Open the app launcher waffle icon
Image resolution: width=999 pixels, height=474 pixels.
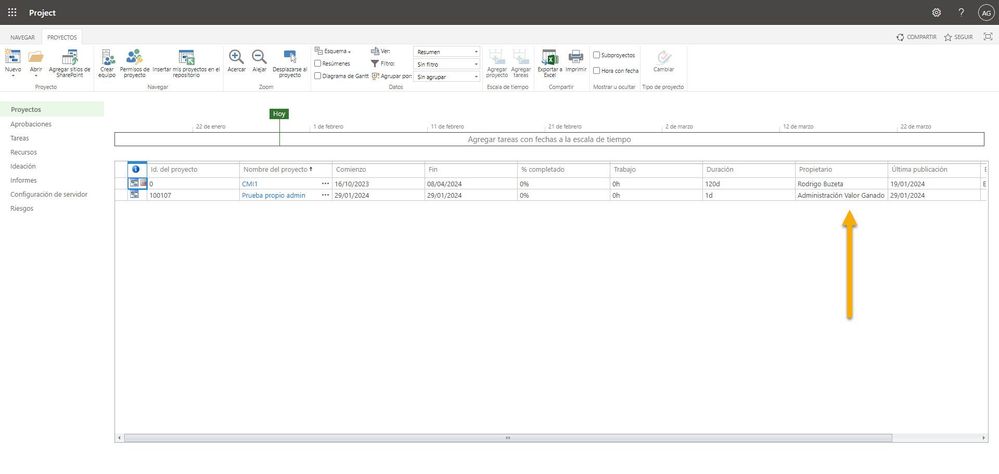pyautogui.click(x=12, y=12)
